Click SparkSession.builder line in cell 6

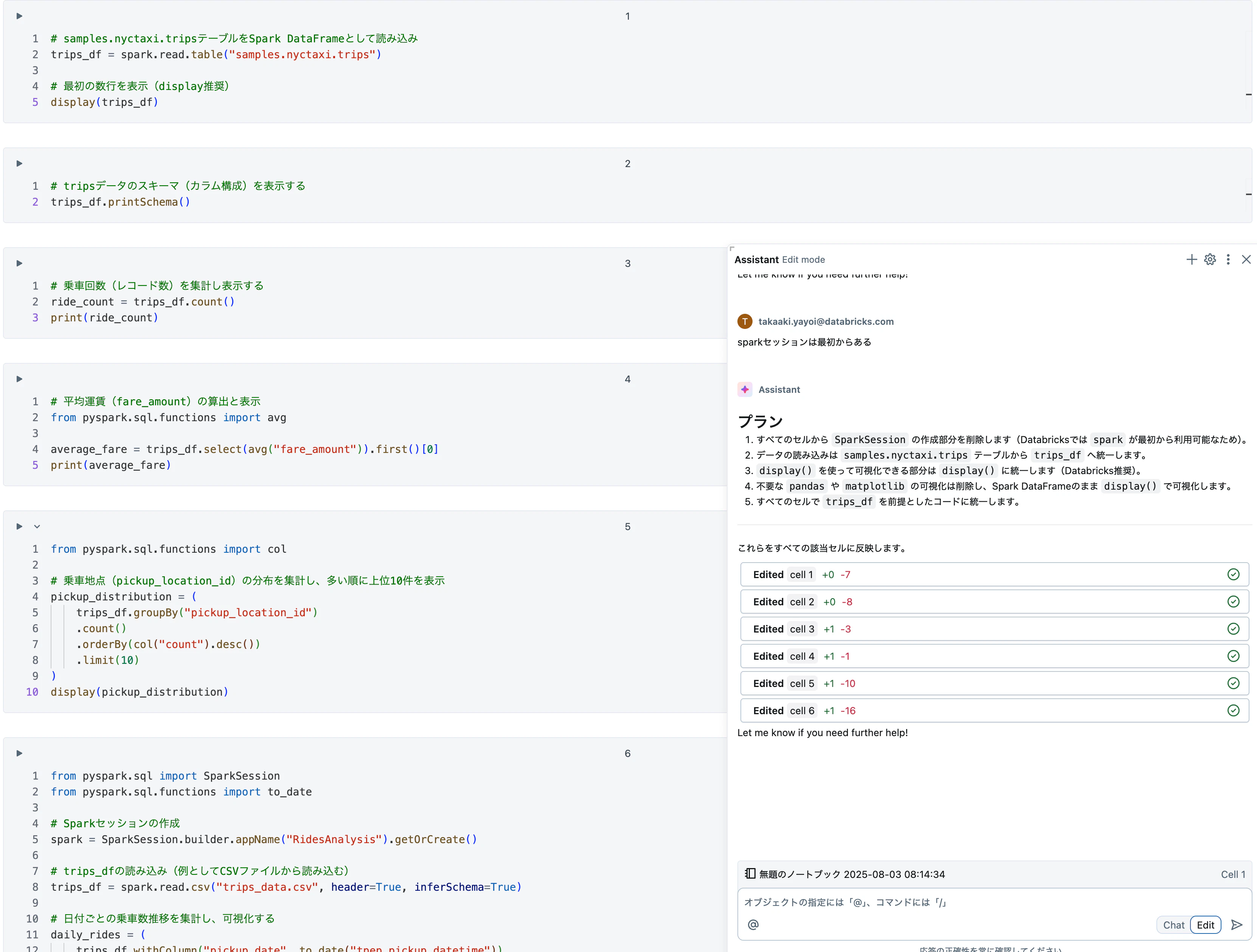(x=264, y=840)
